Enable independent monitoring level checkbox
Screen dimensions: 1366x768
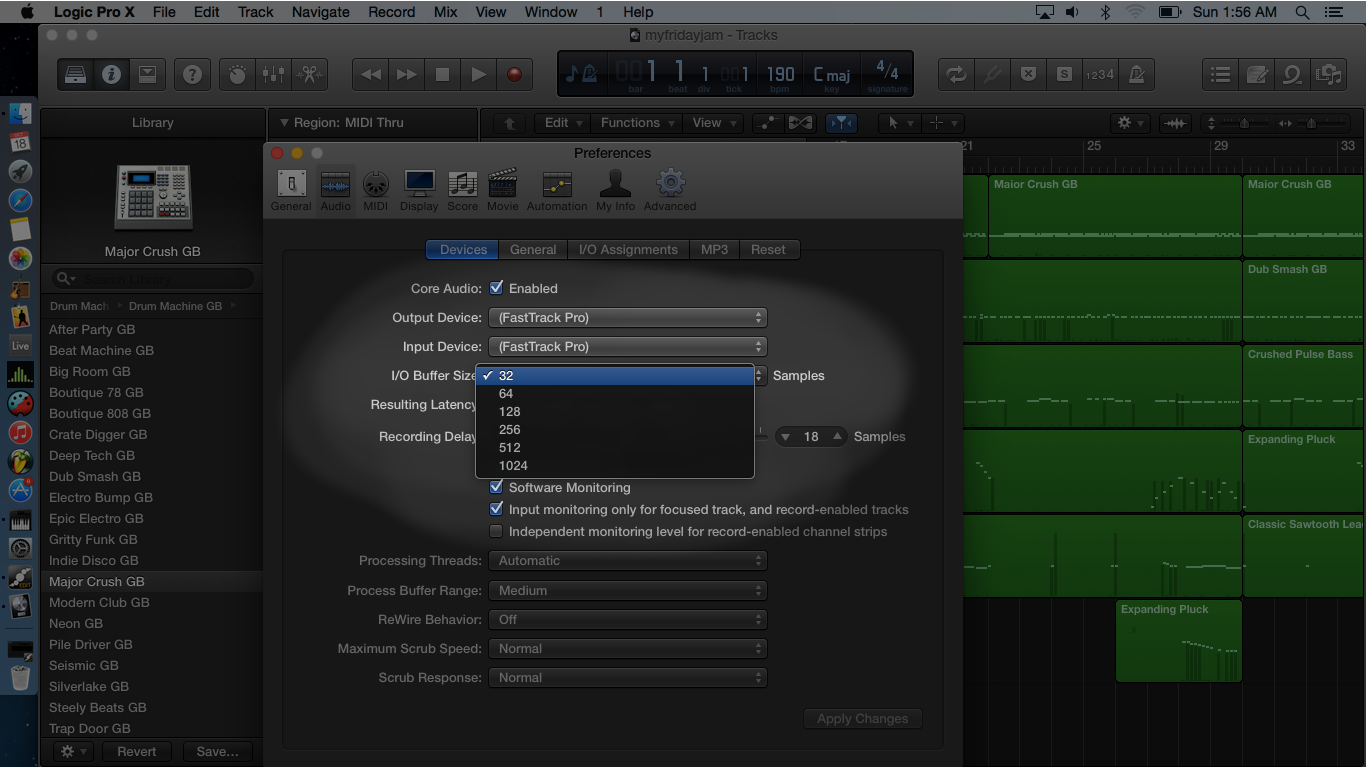tap(496, 532)
